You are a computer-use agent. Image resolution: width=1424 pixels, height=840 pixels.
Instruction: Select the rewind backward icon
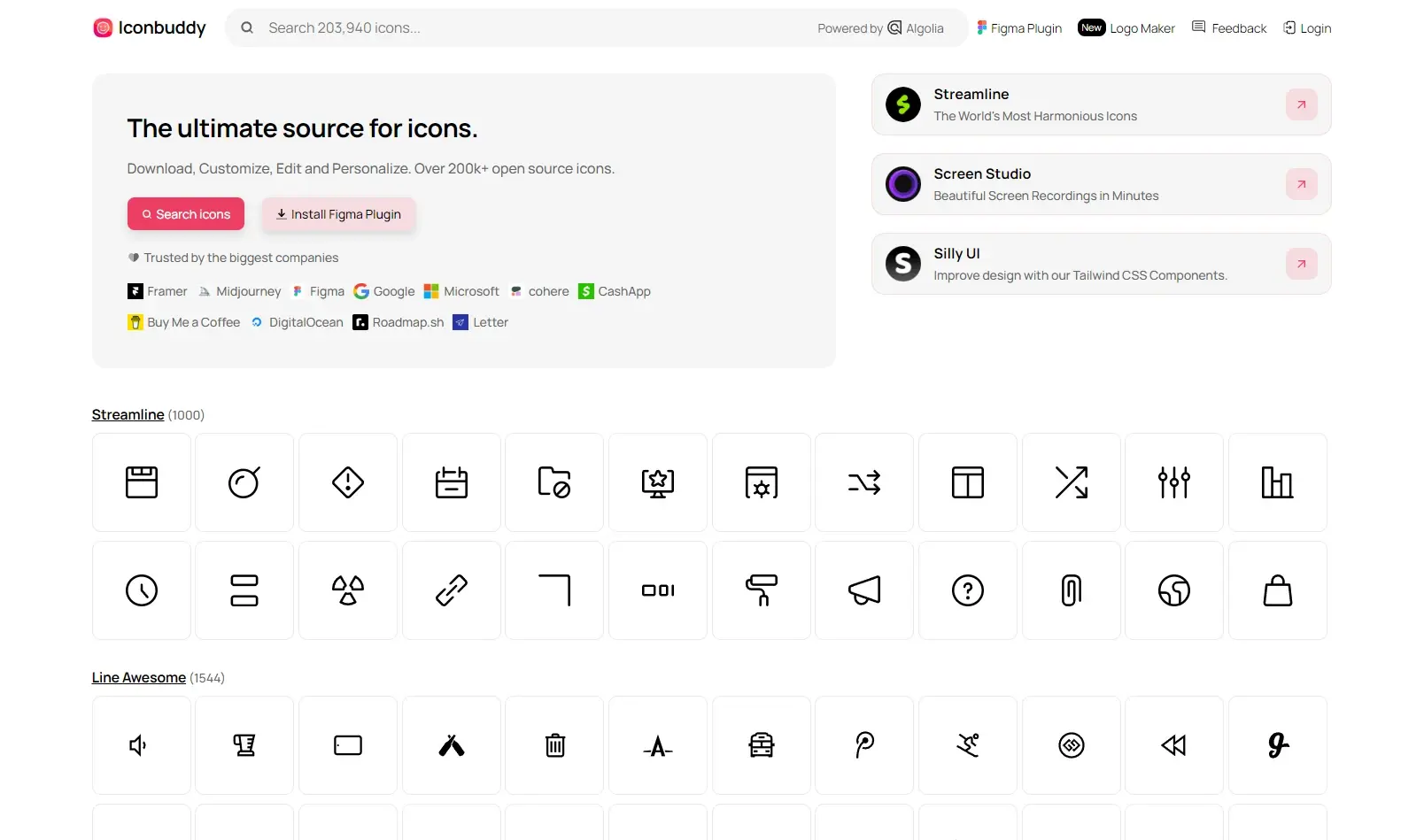1174,745
